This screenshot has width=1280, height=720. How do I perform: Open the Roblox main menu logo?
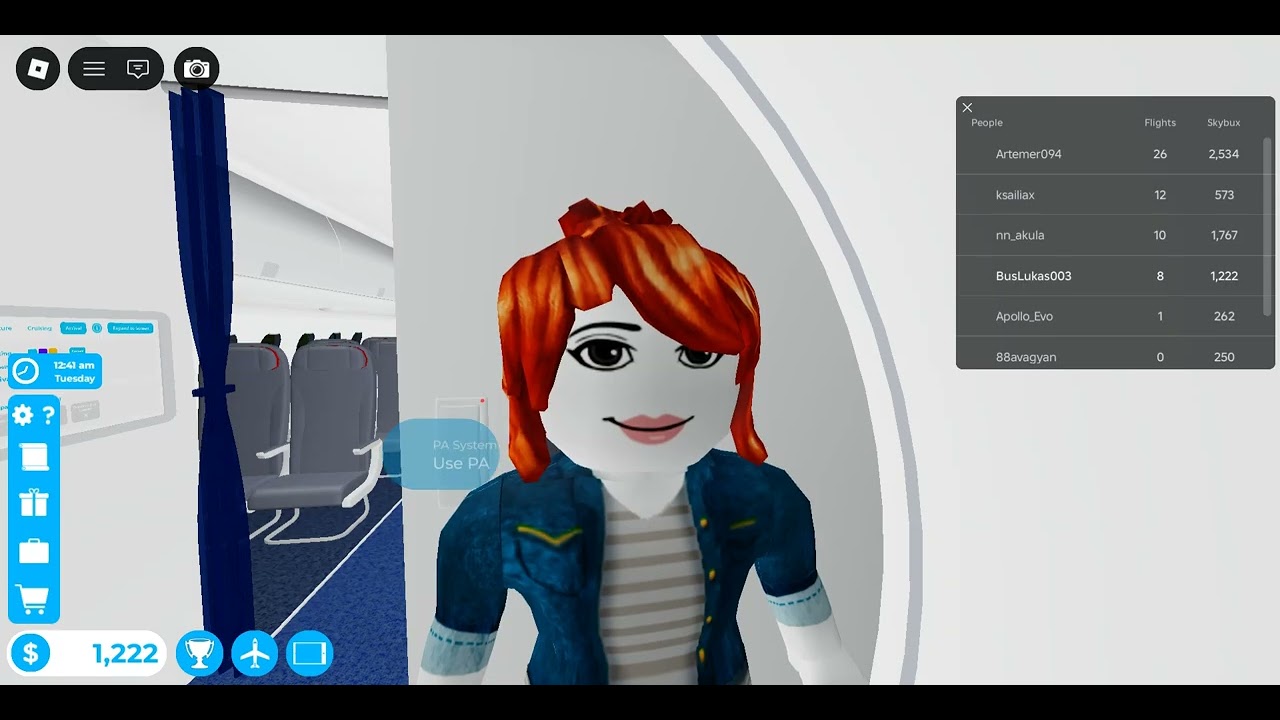[x=38, y=68]
